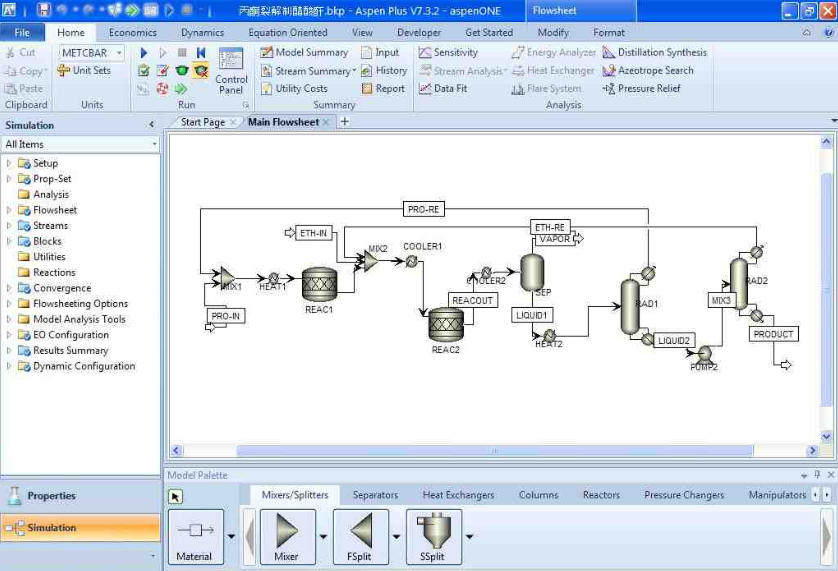Open Mixer icon options dropdown arrow
Screen dimensions: 838x571
(x=323, y=536)
